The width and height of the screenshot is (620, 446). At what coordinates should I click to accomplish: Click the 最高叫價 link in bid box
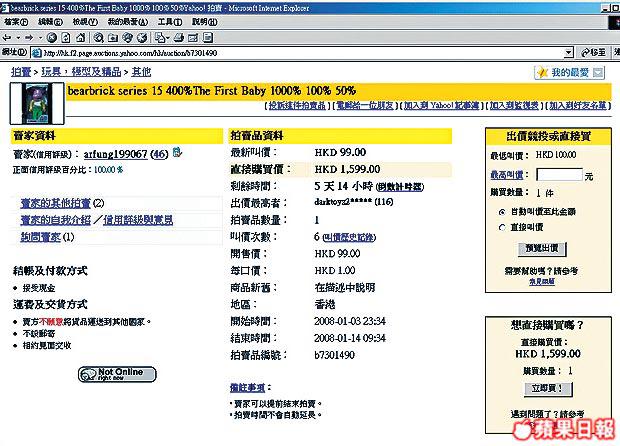point(507,174)
